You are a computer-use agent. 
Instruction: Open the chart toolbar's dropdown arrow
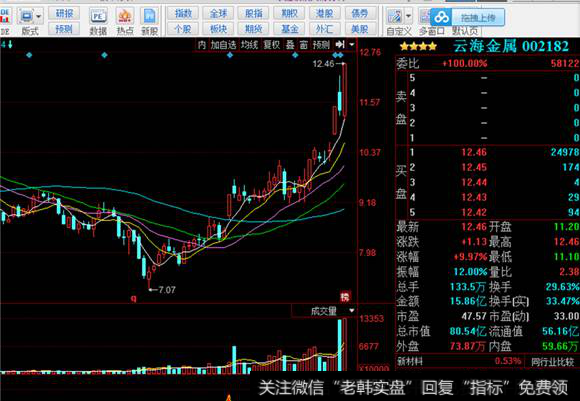(x=352, y=45)
